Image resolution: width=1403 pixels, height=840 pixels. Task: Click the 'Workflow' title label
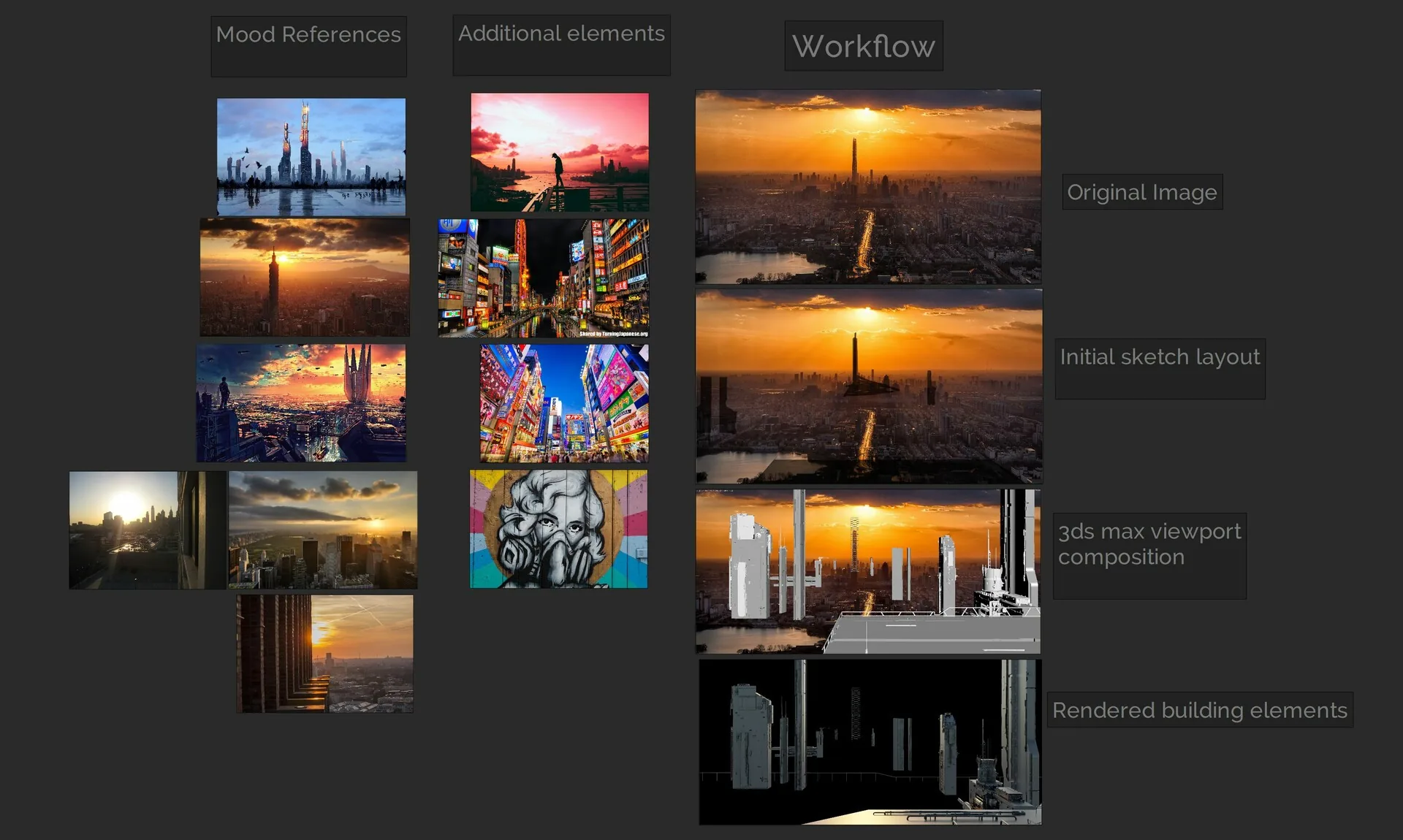(864, 46)
